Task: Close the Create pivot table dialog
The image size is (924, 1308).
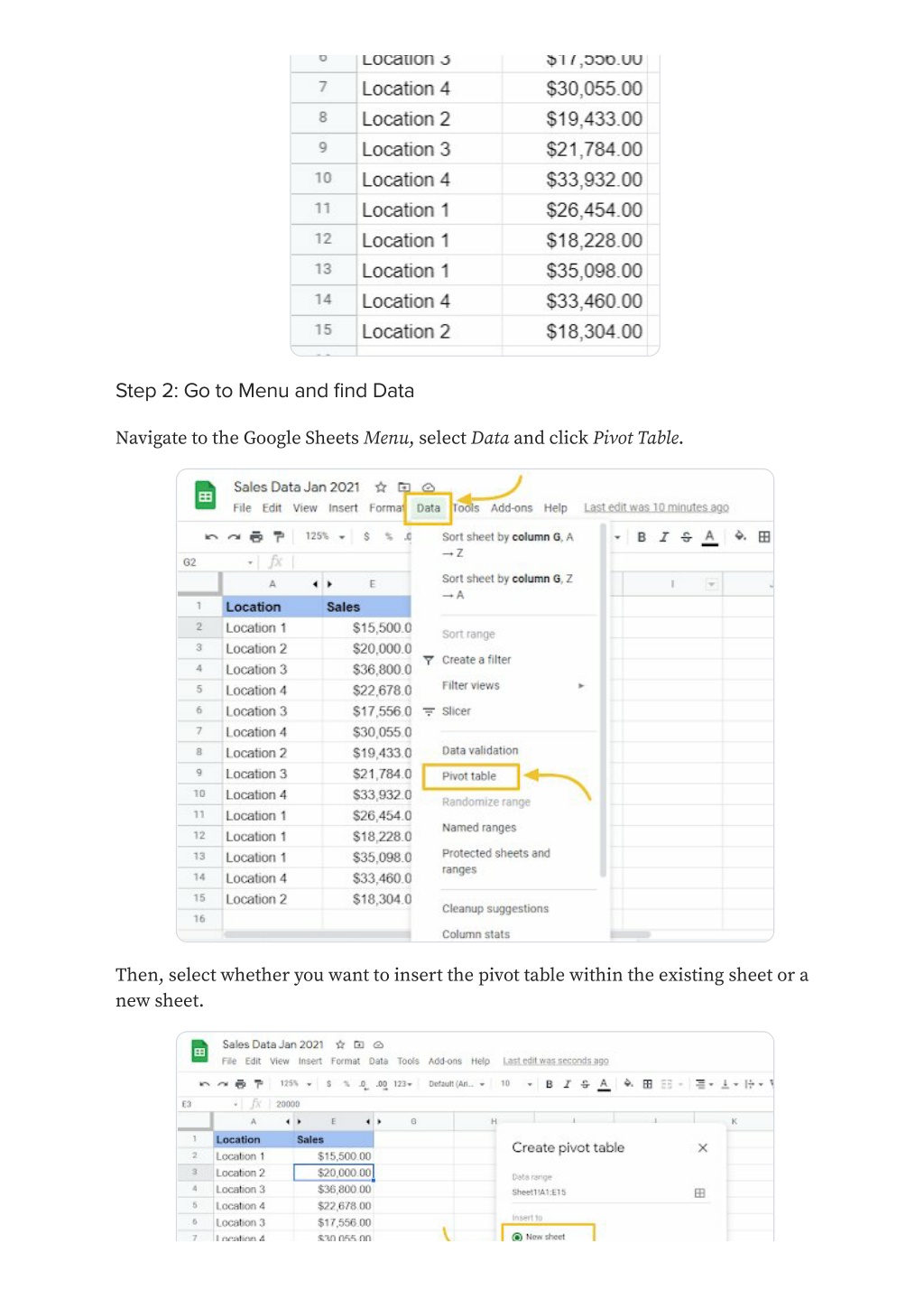Action: 703,1148
